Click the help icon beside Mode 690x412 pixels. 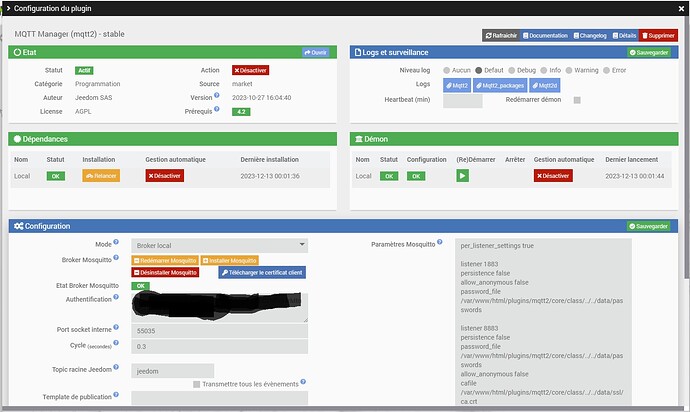[116, 242]
